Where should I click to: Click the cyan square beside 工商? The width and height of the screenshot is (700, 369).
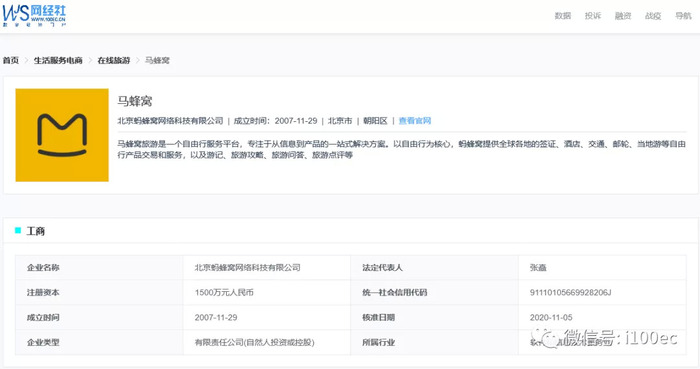[18, 231]
